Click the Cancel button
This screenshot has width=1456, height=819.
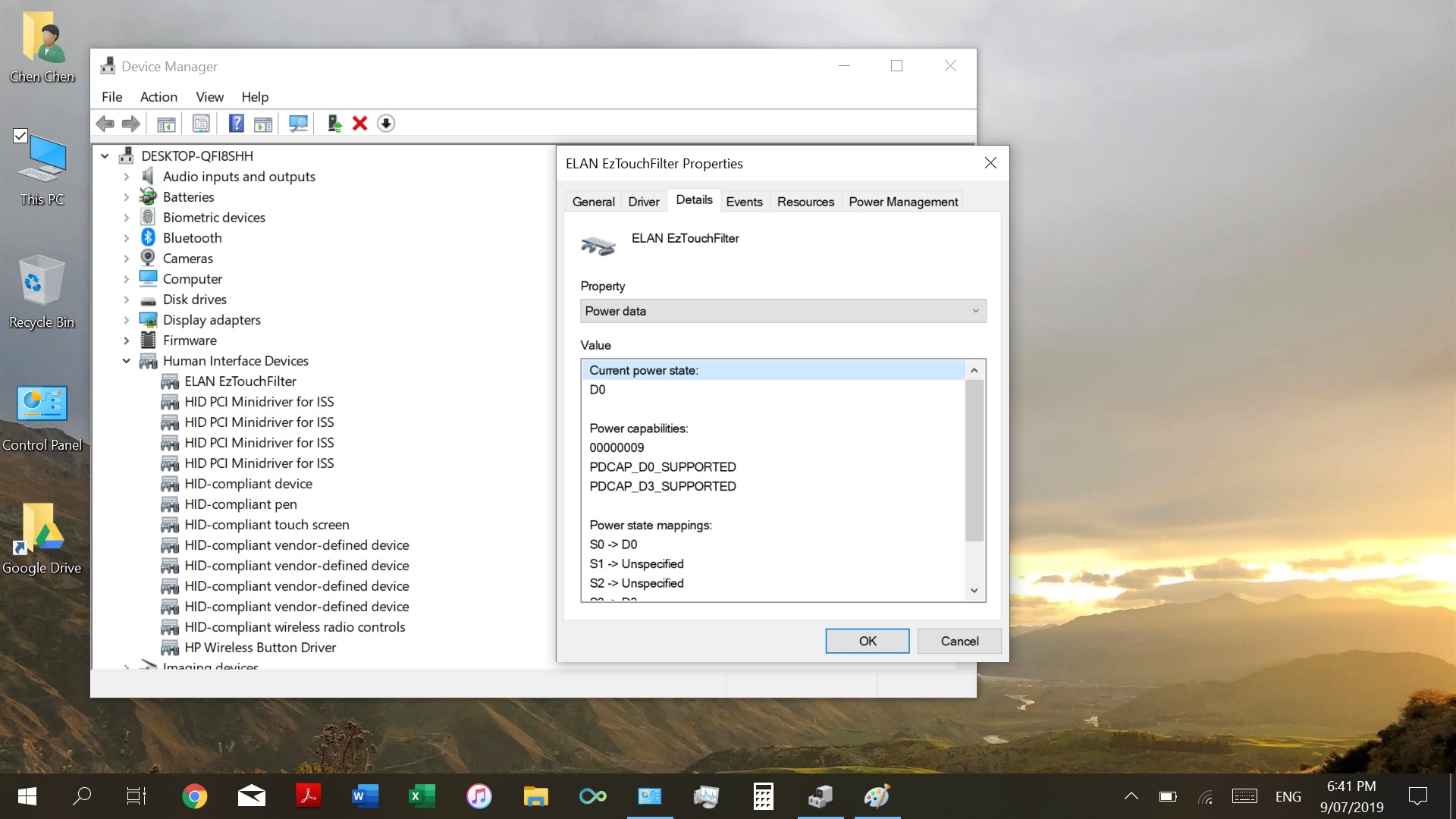(x=959, y=641)
